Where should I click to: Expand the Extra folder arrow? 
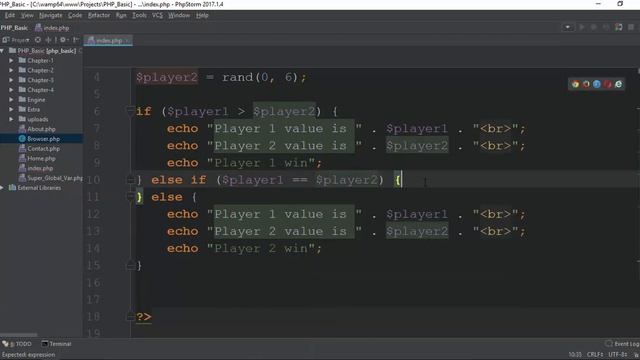coord(11,109)
